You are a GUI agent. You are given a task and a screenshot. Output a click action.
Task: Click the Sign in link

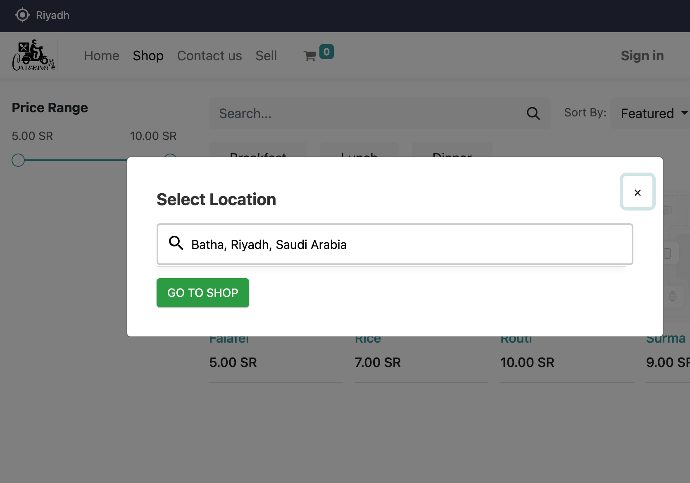tap(642, 56)
